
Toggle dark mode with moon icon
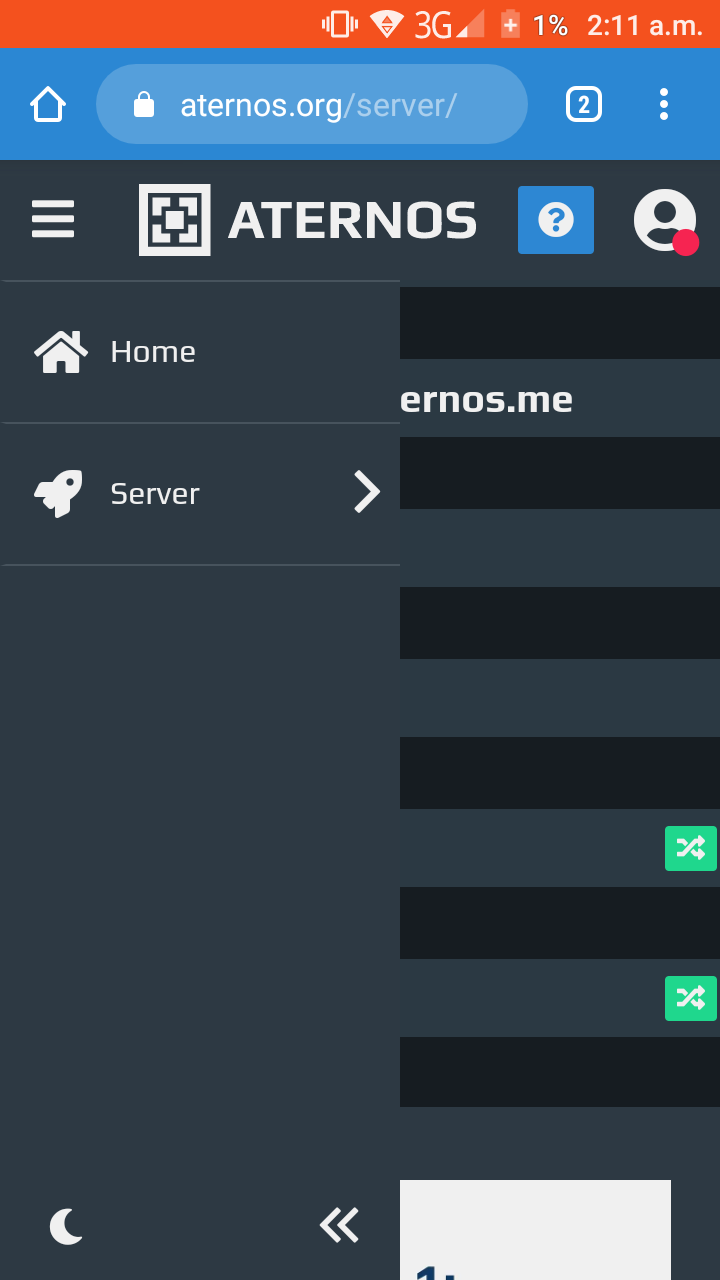tap(66, 1225)
